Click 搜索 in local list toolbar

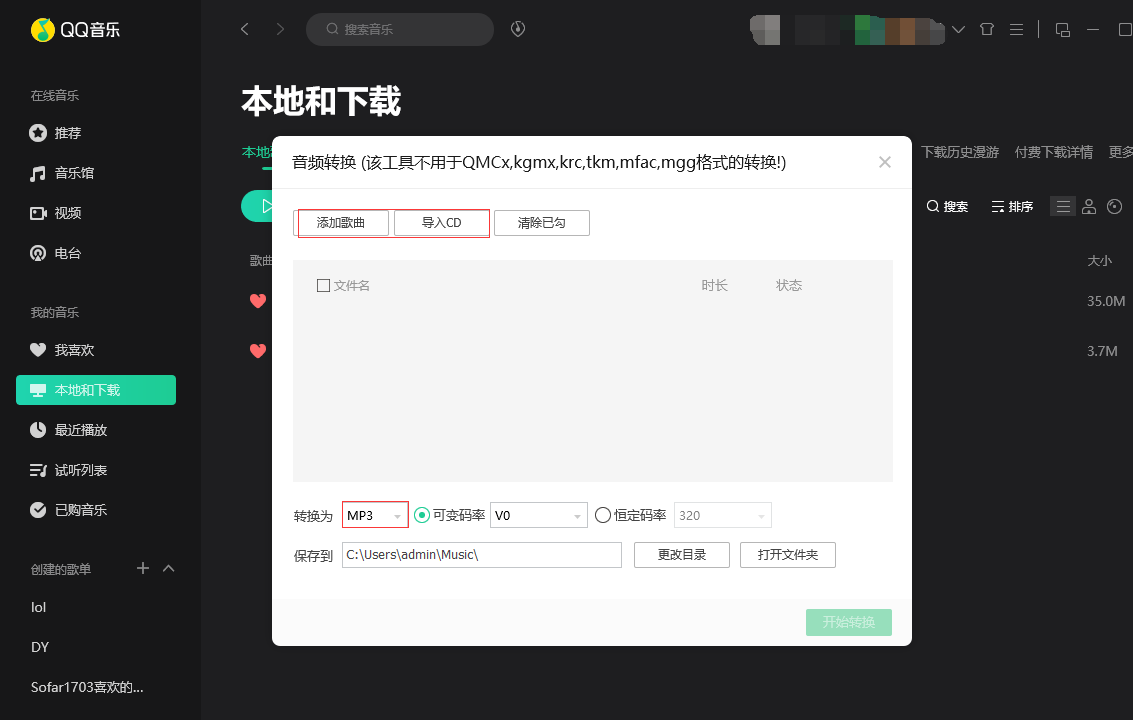[947, 207]
